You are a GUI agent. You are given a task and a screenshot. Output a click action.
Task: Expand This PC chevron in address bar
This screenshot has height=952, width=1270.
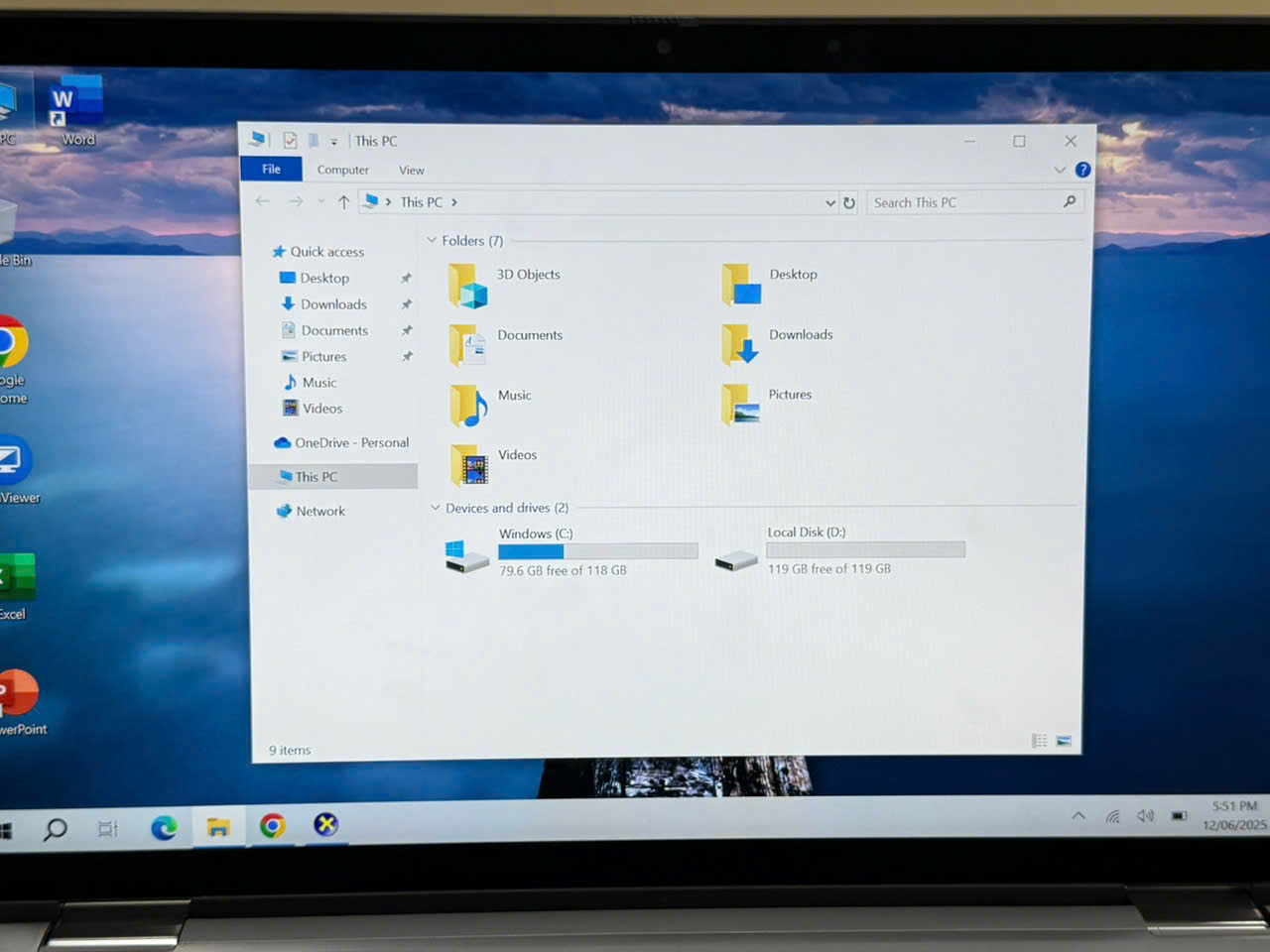click(x=454, y=202)
